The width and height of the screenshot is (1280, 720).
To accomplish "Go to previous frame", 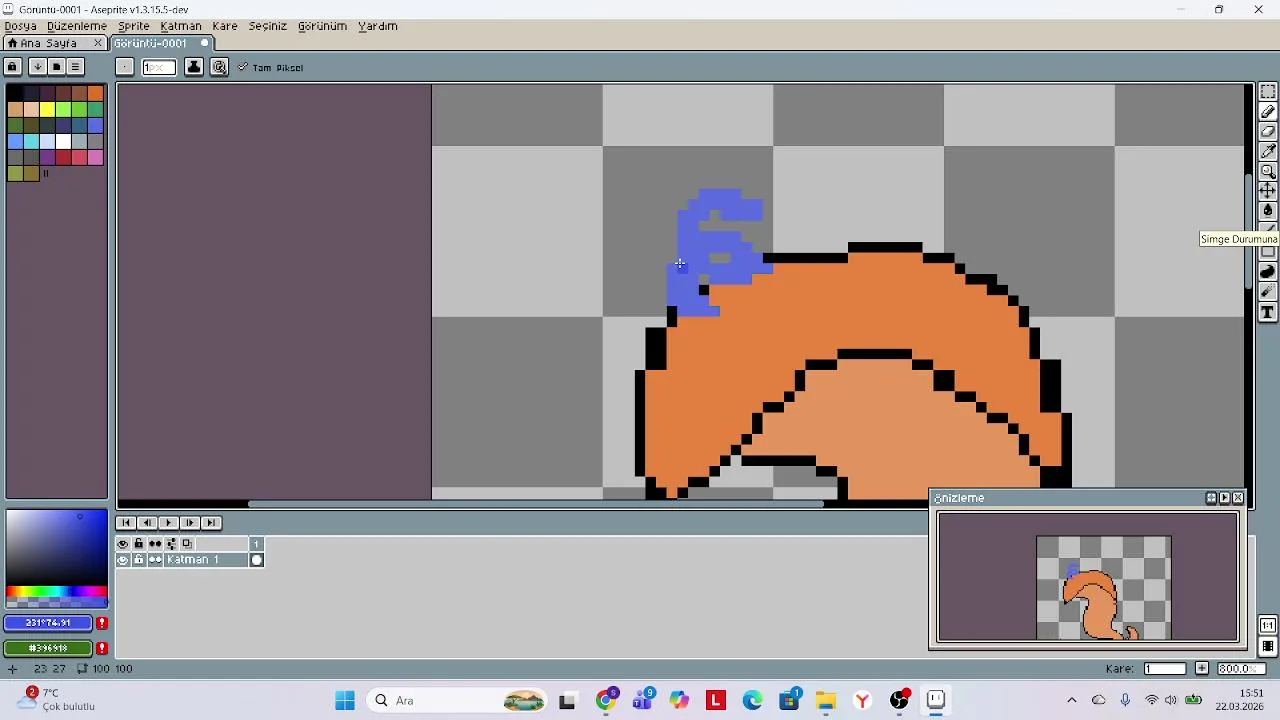I will coord(147,523).
